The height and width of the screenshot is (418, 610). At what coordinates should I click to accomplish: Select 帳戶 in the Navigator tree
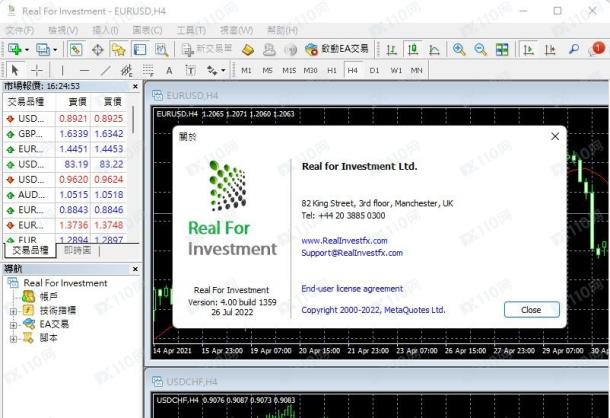pos(49,297)
